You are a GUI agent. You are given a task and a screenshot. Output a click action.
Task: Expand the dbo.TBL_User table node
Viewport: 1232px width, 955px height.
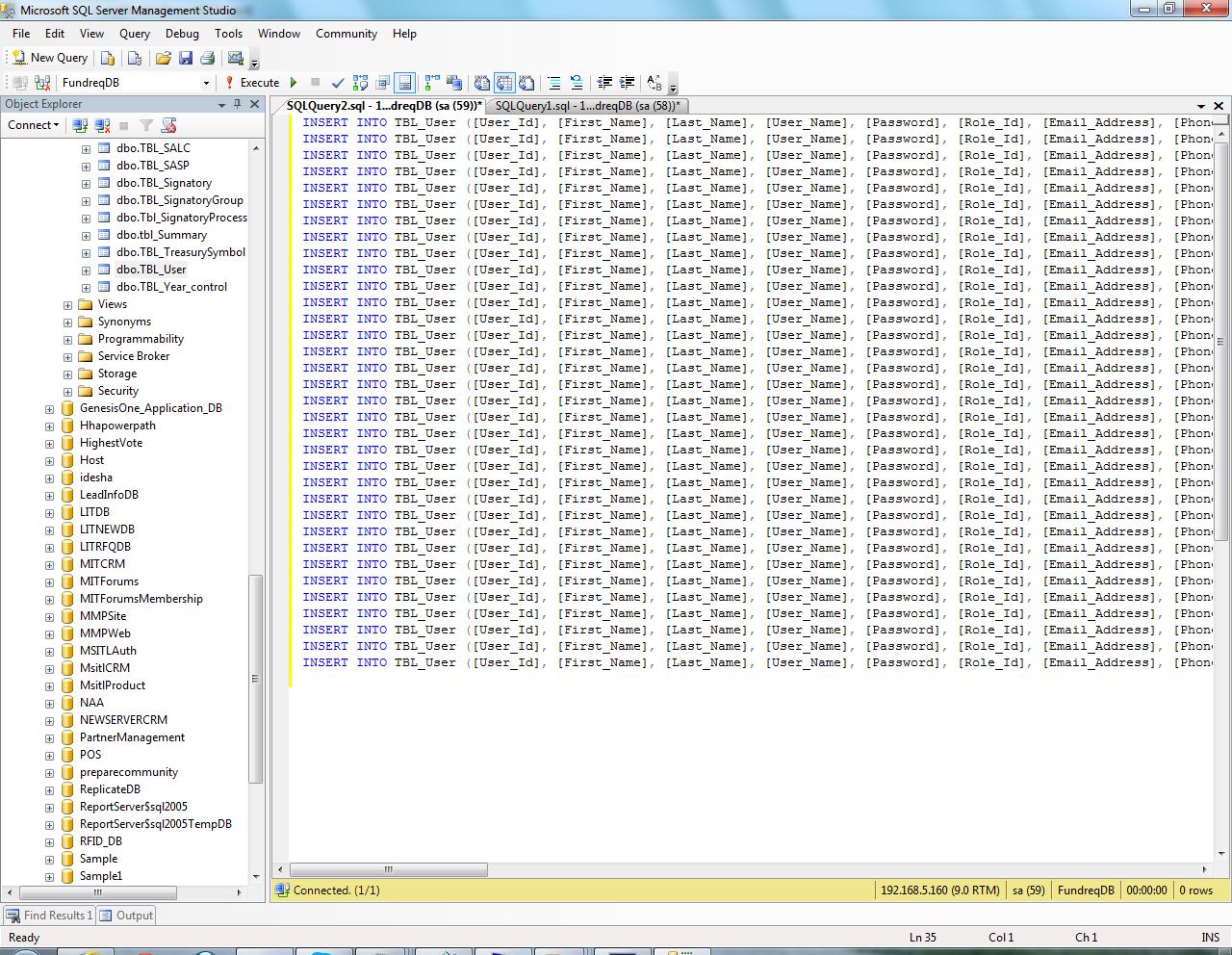point(86,271)
